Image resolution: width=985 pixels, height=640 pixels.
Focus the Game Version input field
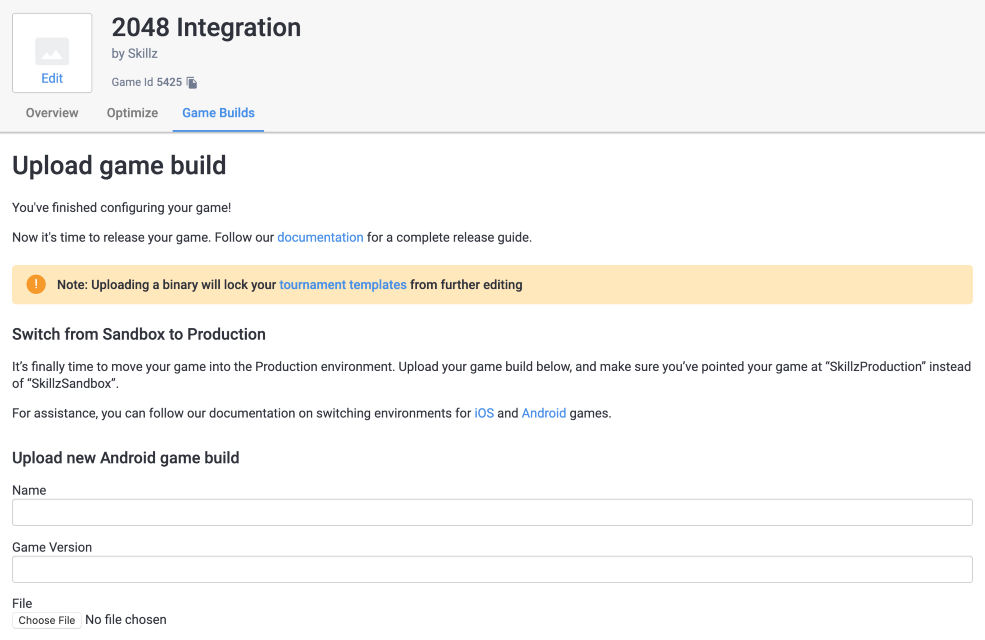492,570
